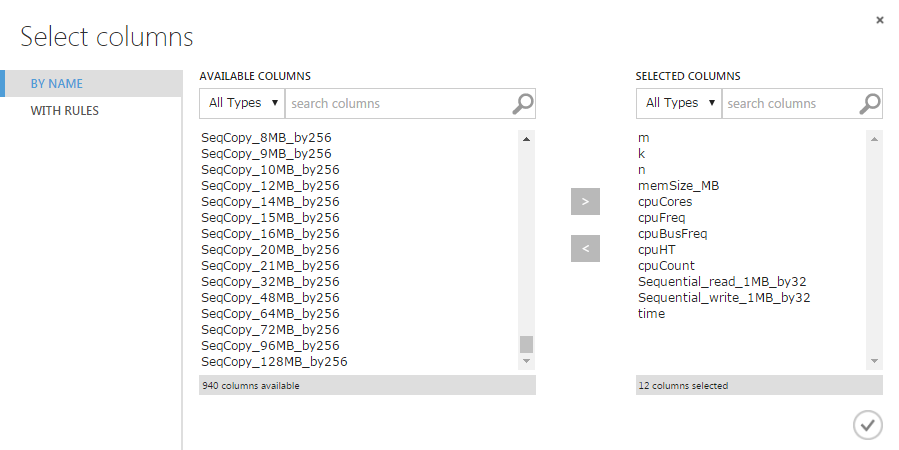
Task: Open All Types dropdown for available columns
Action: click(242, 103)
